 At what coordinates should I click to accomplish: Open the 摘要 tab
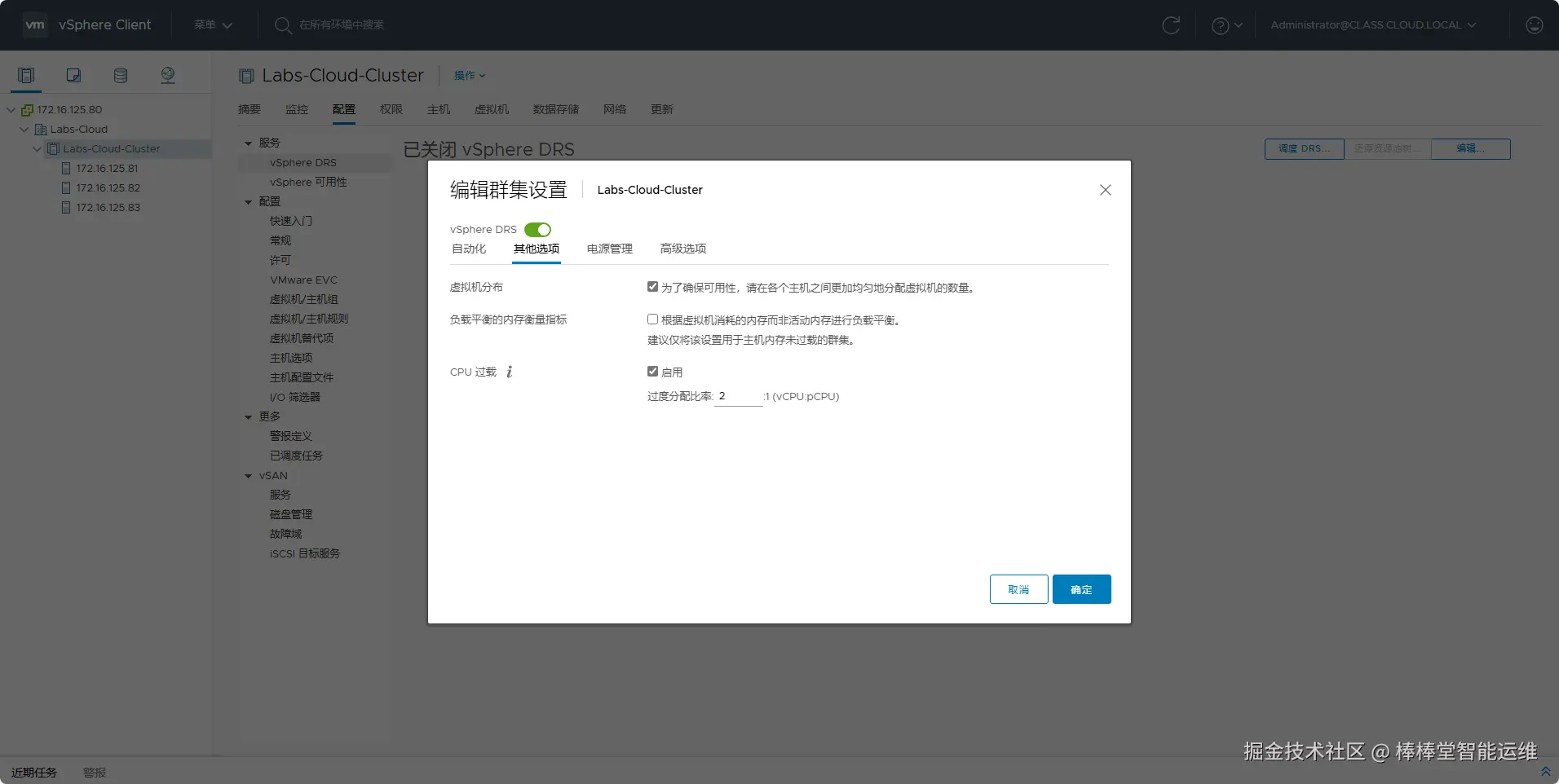(x=250, y=109)
